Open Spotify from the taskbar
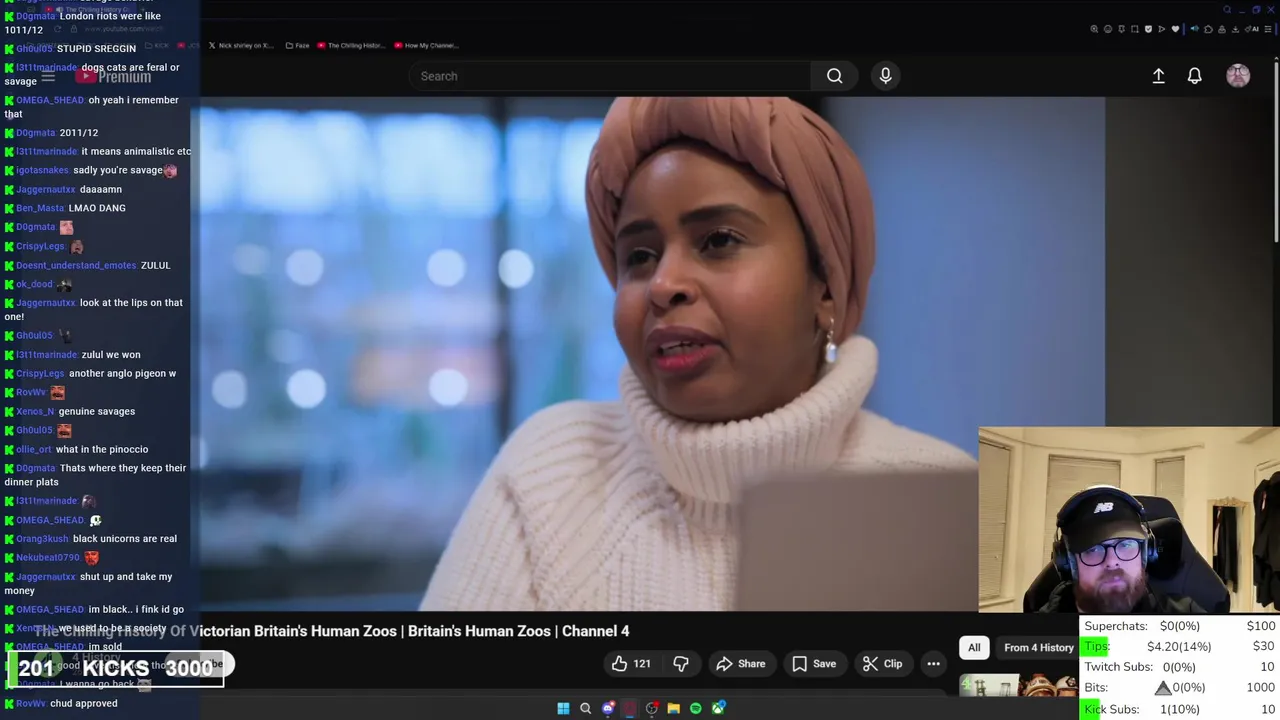1280x720 pixels. tap(696, 709)
